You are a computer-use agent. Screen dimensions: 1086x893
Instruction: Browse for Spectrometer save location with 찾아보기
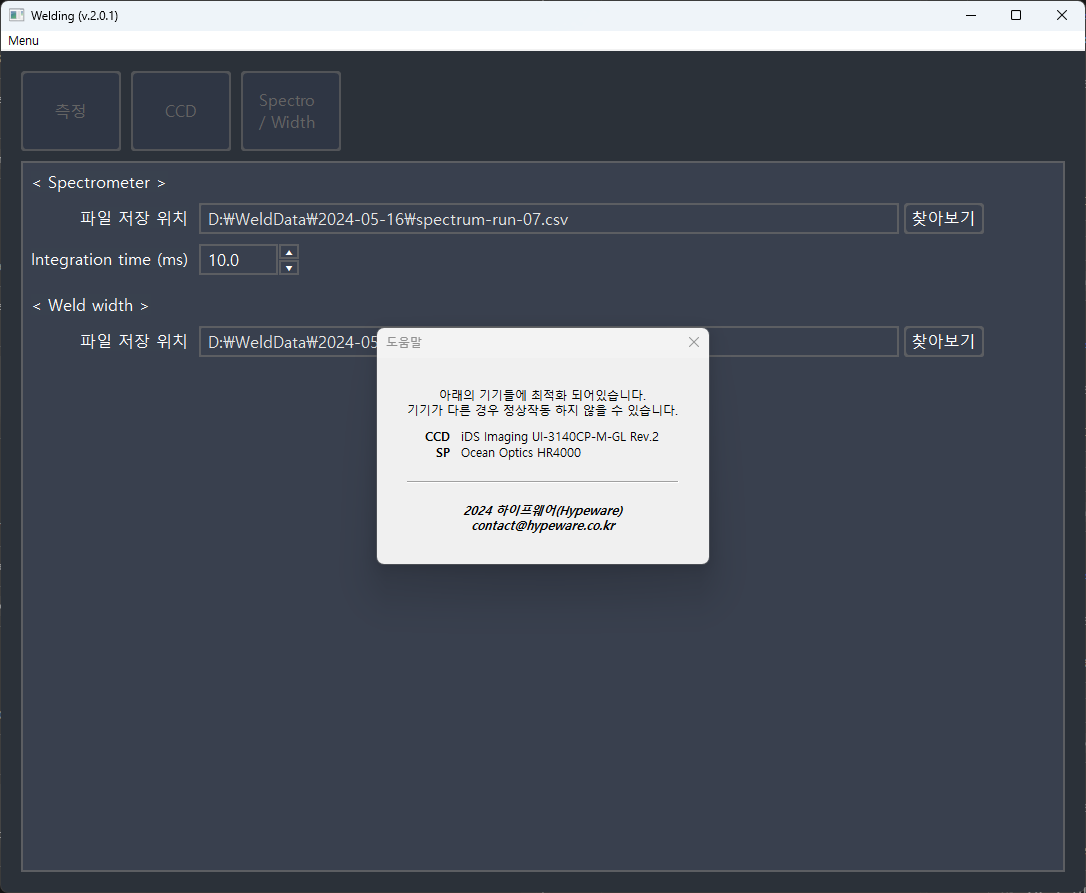943,219
